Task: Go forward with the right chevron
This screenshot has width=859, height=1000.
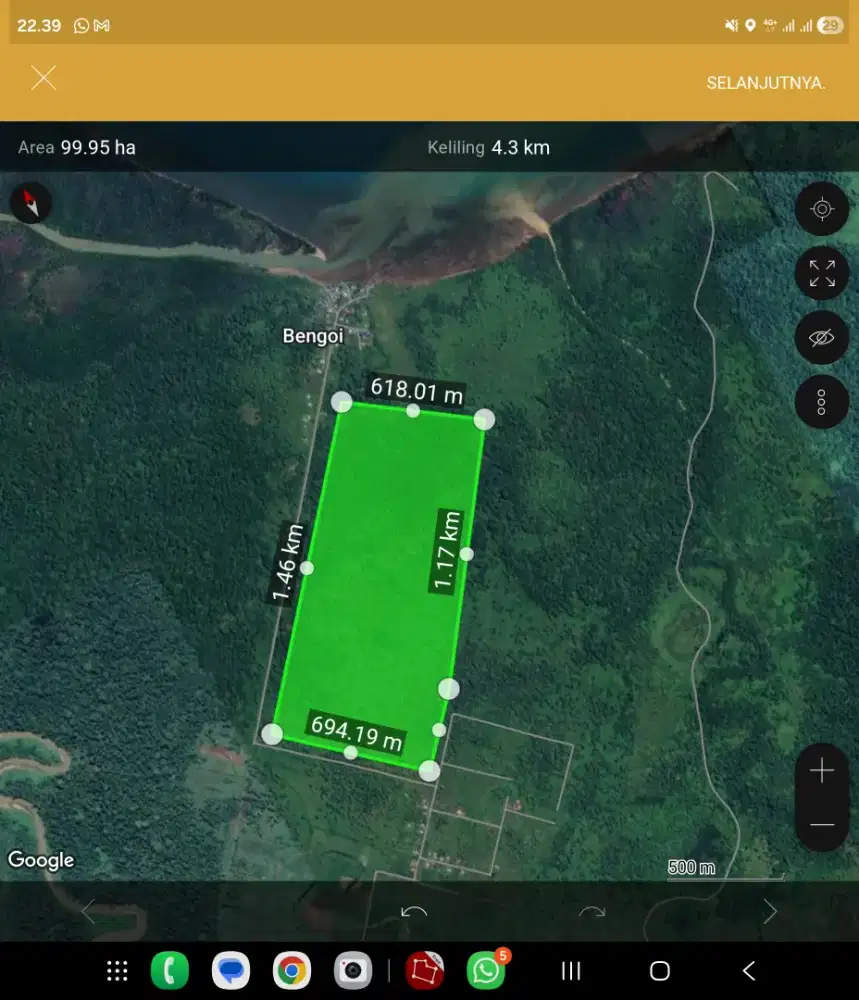Action: click(769, 911)
